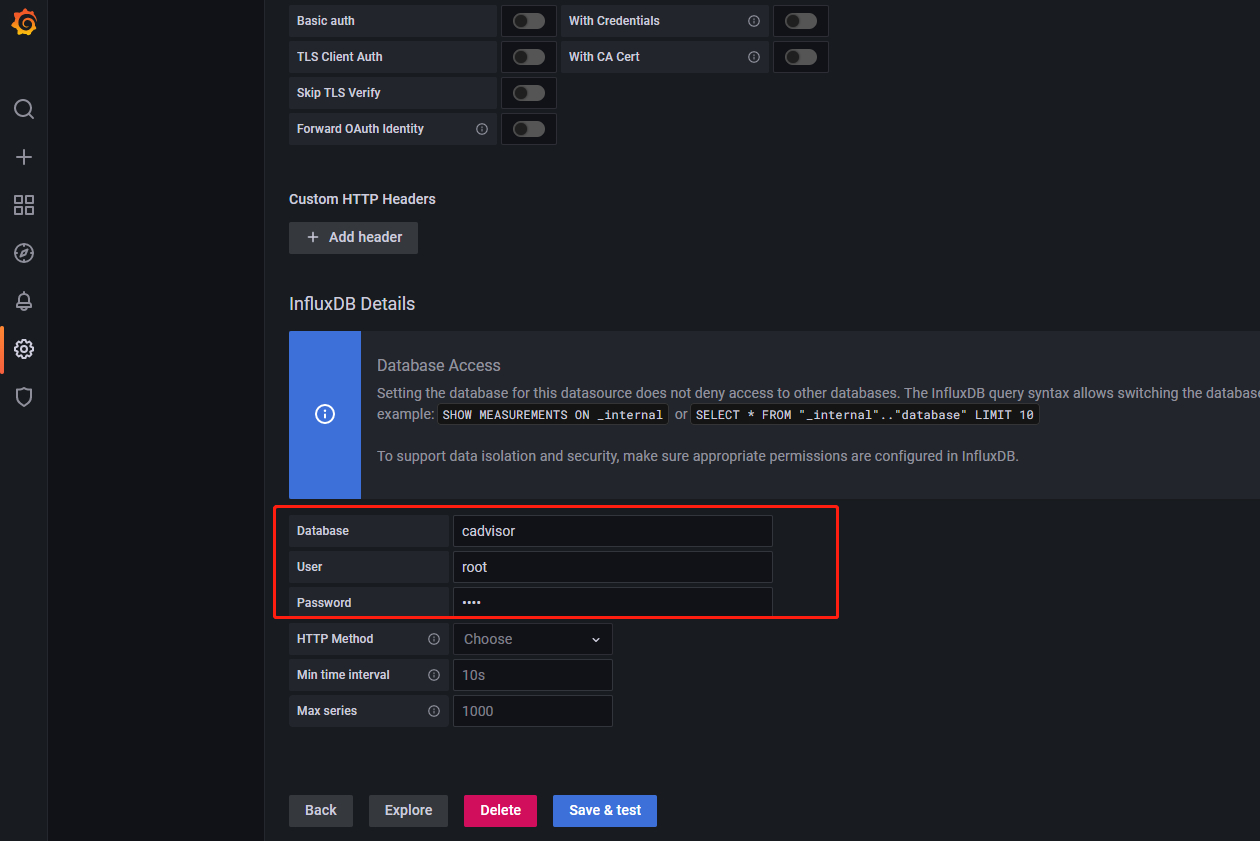Open the Dashboards four-squares icon
The height and width of the screenshot is (841, 1260).
(24, 205)
